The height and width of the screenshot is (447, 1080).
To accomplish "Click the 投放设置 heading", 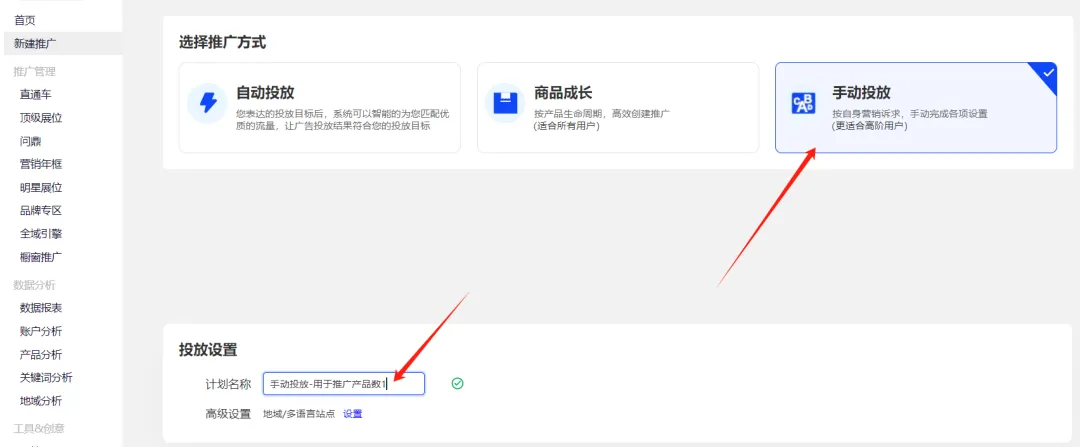I will (x=208, y=350).
